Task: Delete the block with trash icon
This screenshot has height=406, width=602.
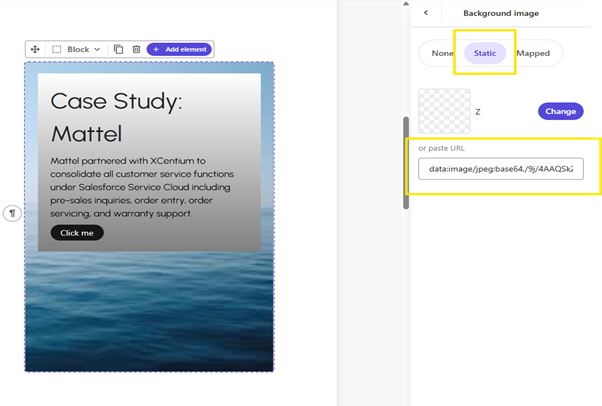Action: (136, 49)
